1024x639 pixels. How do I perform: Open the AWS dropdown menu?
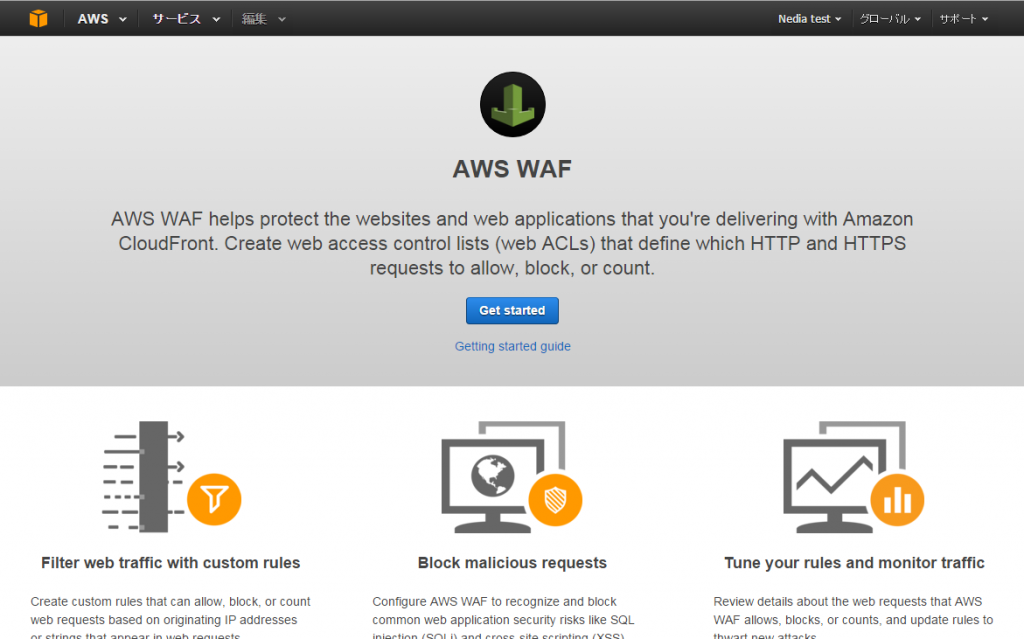(x=102, y=19)
